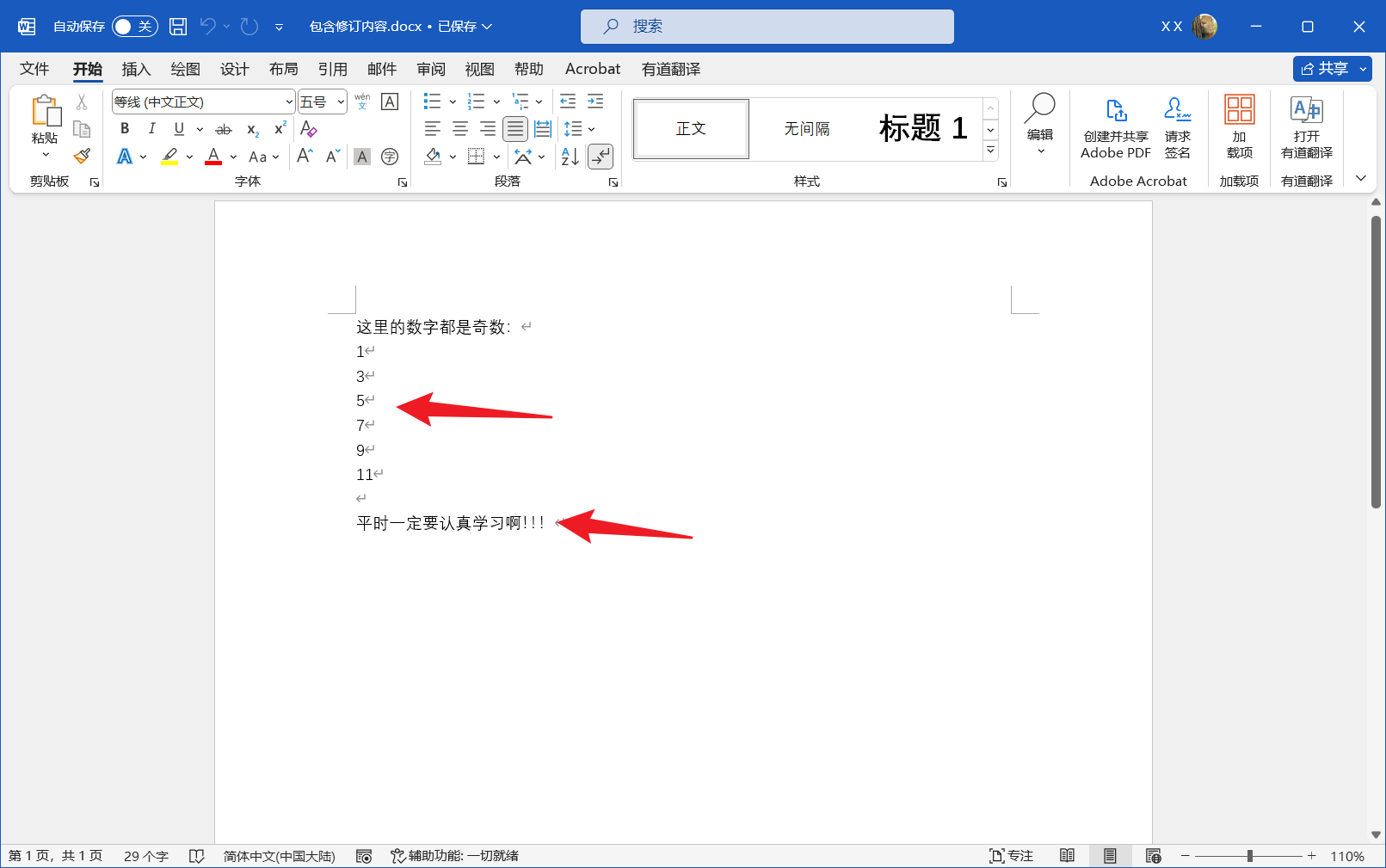This screenshot has width=1386, height=868.
Task: Switch to the 审阅 ribbon tab
Action: pyautogui.click(x=430, y=69)
